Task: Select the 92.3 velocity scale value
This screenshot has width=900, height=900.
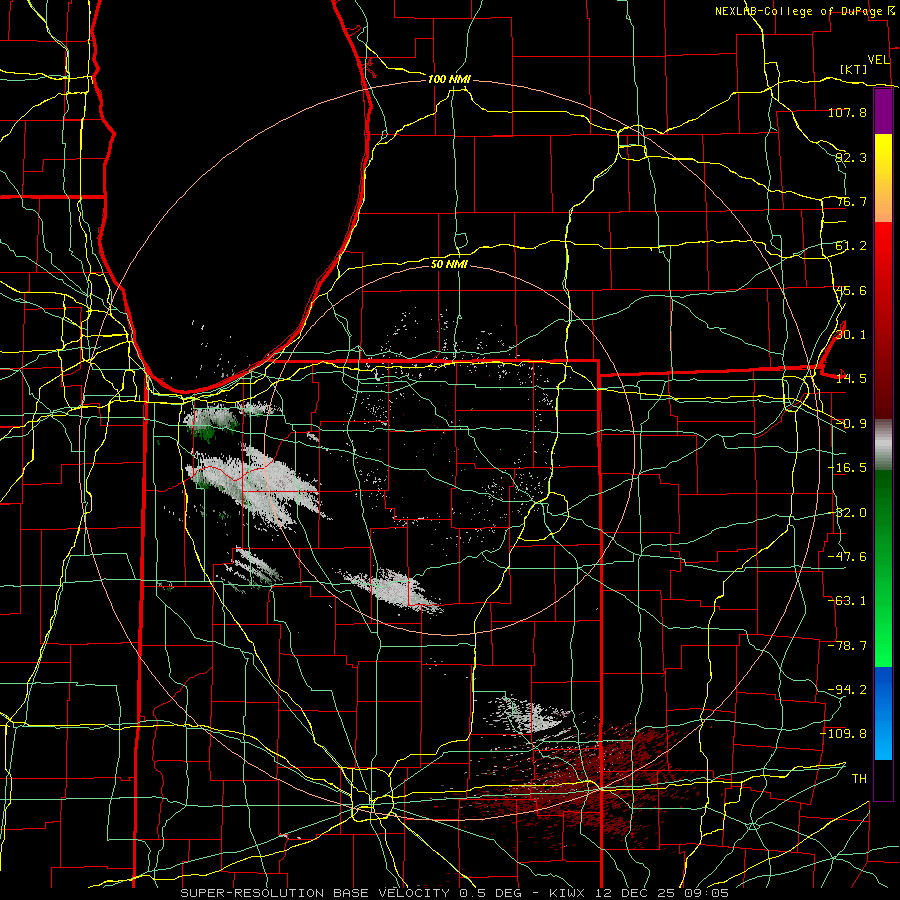Action: click(851, 157)
